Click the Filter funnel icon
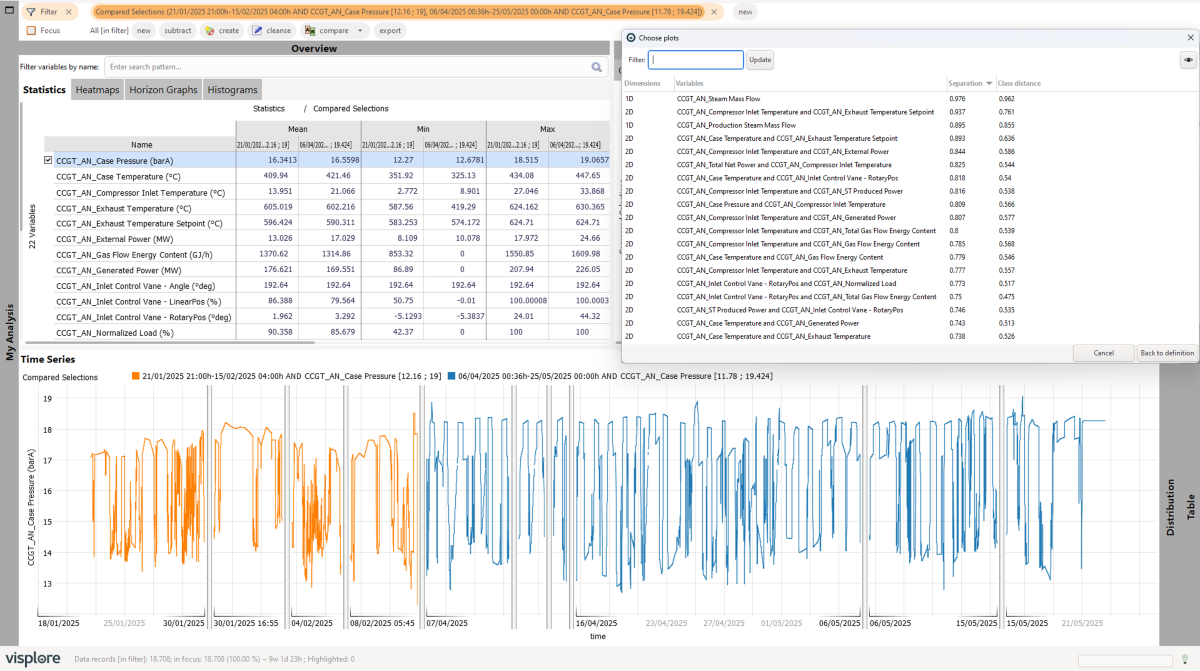 coord(31,12)
